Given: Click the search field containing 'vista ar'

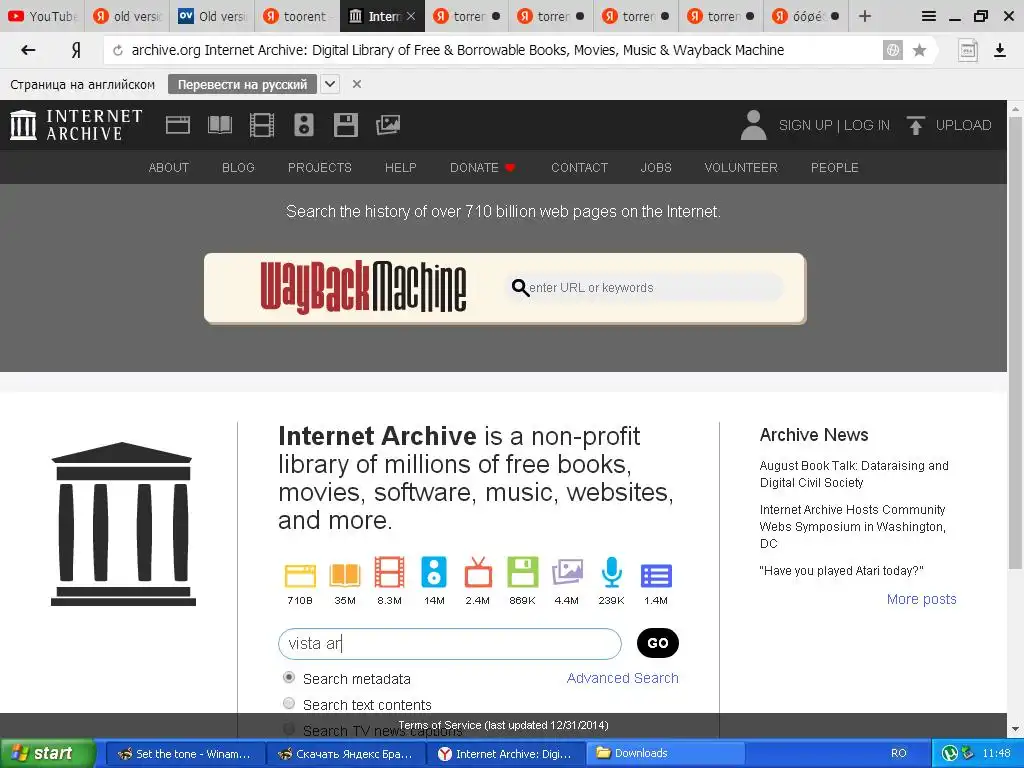Looking at the screenshot, I should click(x=449, y=644).
